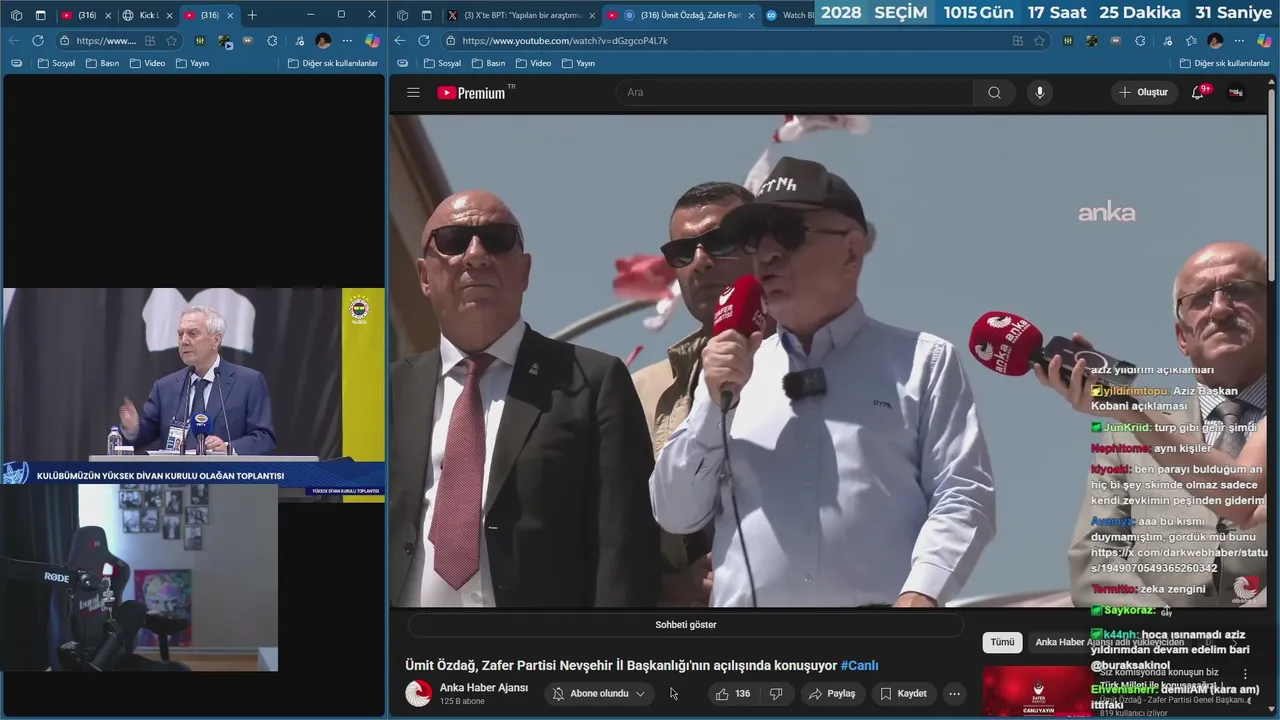
Task: Favorite this page star in right browser
Action: click(x=1040, y=41)
